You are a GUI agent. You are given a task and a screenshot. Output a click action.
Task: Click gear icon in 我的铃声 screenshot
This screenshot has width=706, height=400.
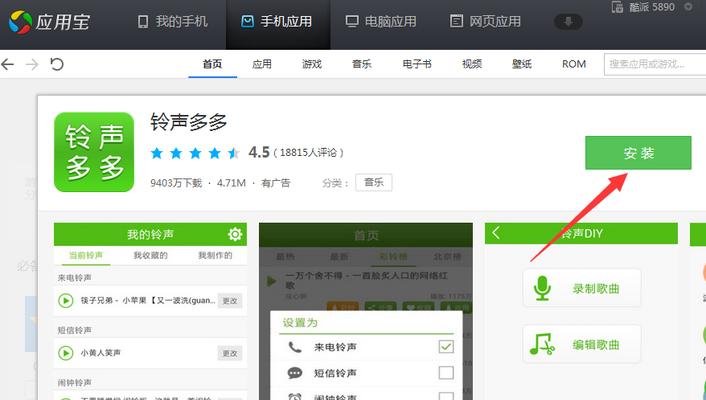click(x=235, y=234)
